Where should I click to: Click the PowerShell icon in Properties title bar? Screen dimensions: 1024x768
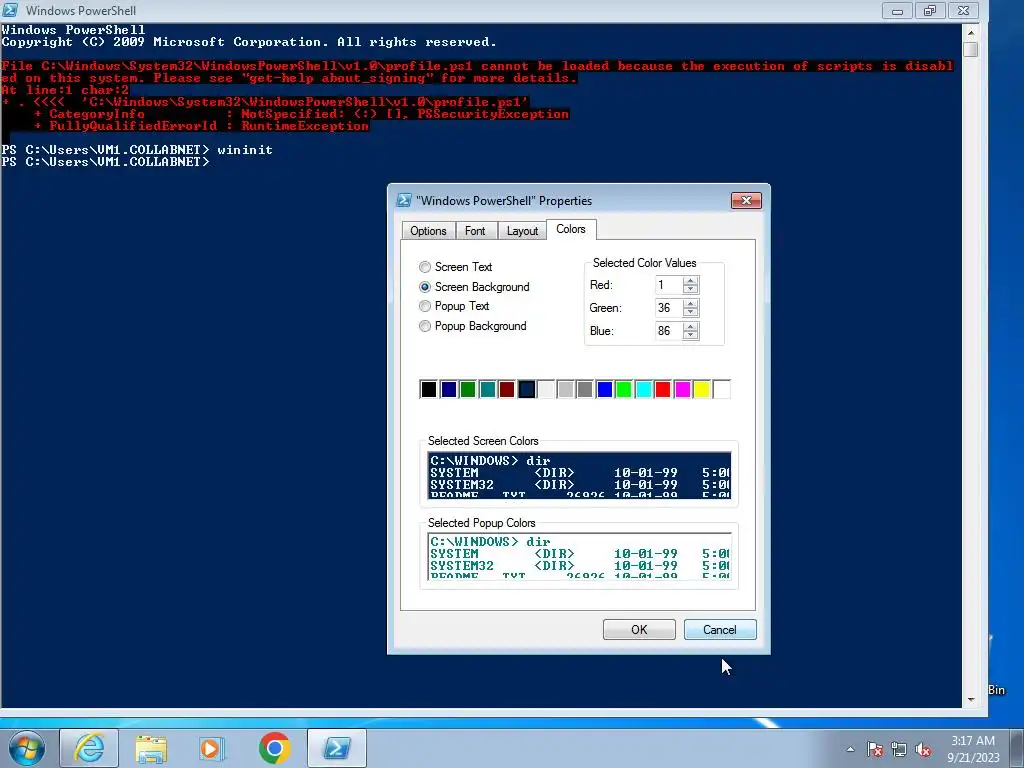pos(404,200)
